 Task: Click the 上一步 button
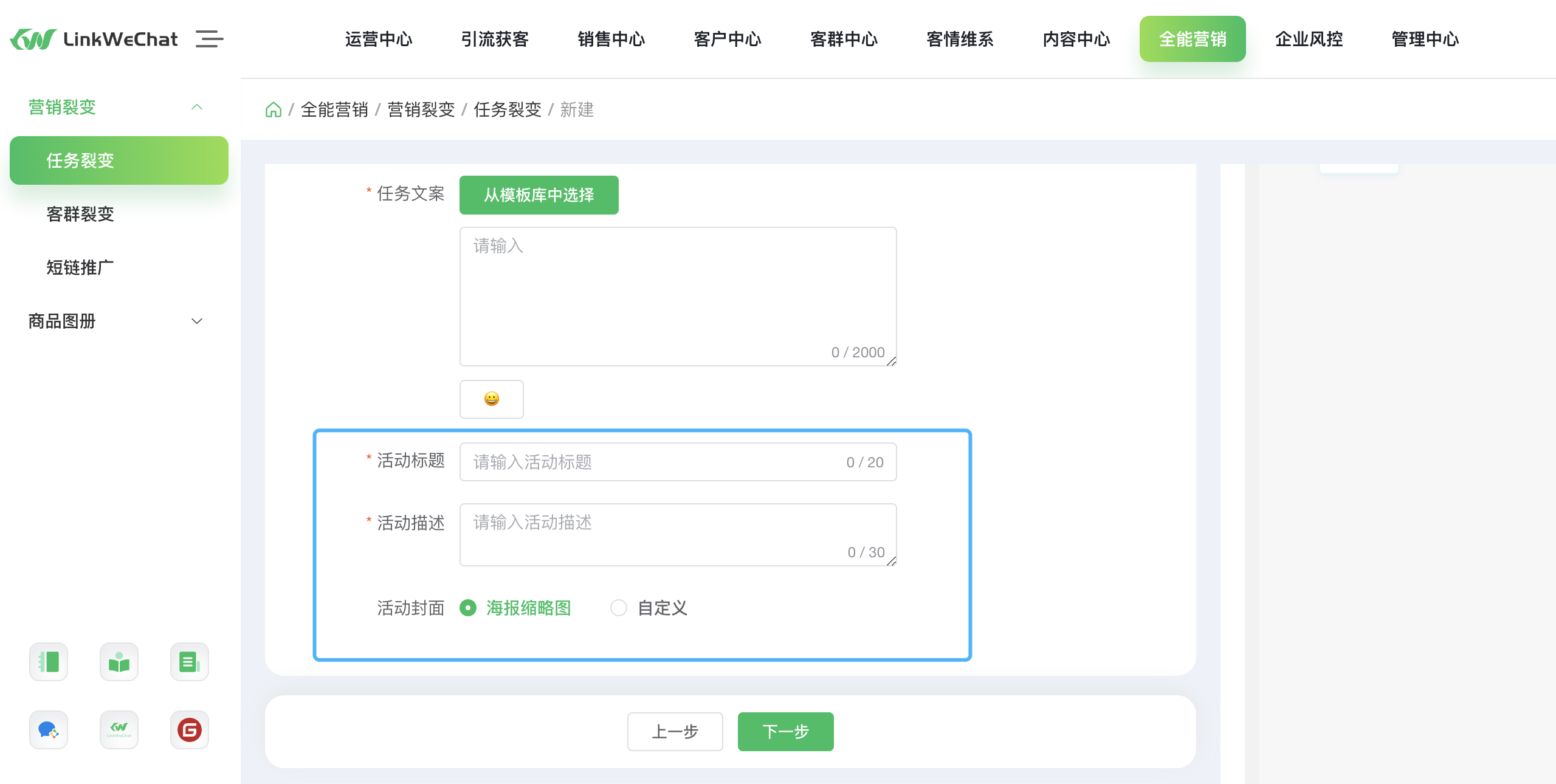coord(675,731)
